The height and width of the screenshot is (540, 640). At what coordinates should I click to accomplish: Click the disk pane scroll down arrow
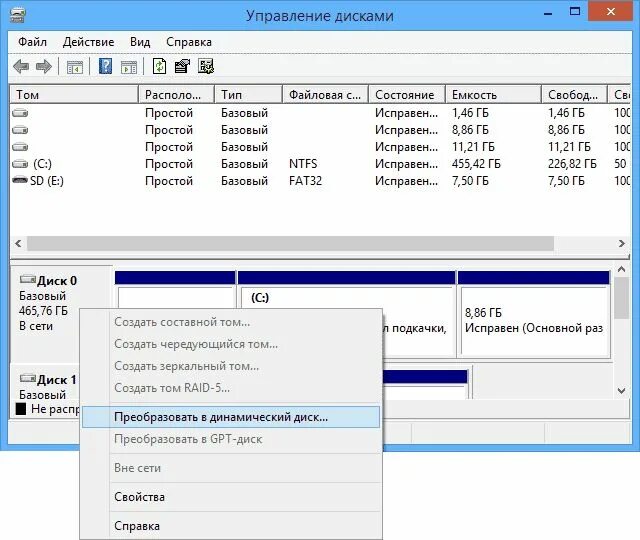coord(622,391)
